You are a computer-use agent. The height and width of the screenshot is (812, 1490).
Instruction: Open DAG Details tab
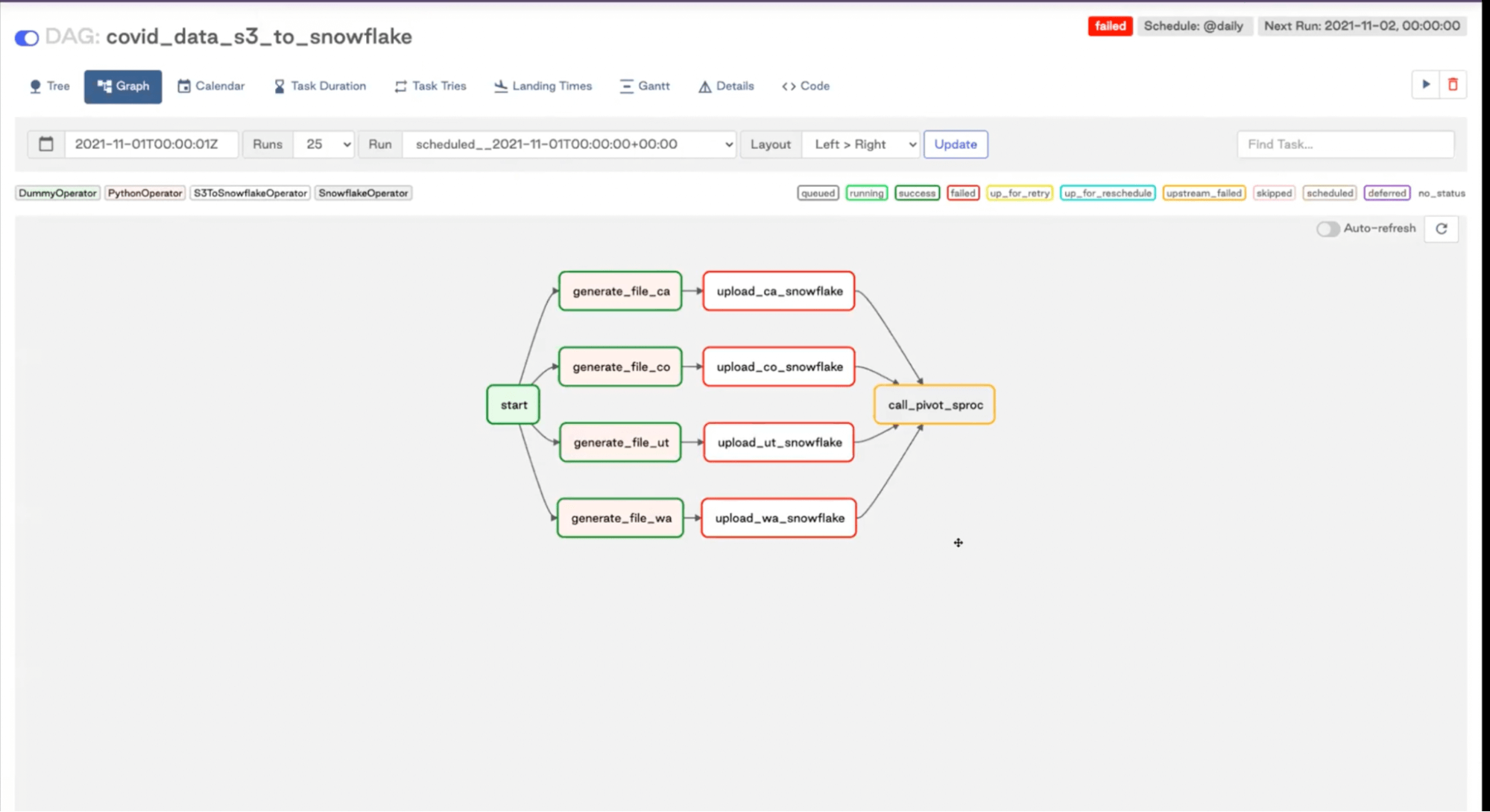click(x=726, y=86)
